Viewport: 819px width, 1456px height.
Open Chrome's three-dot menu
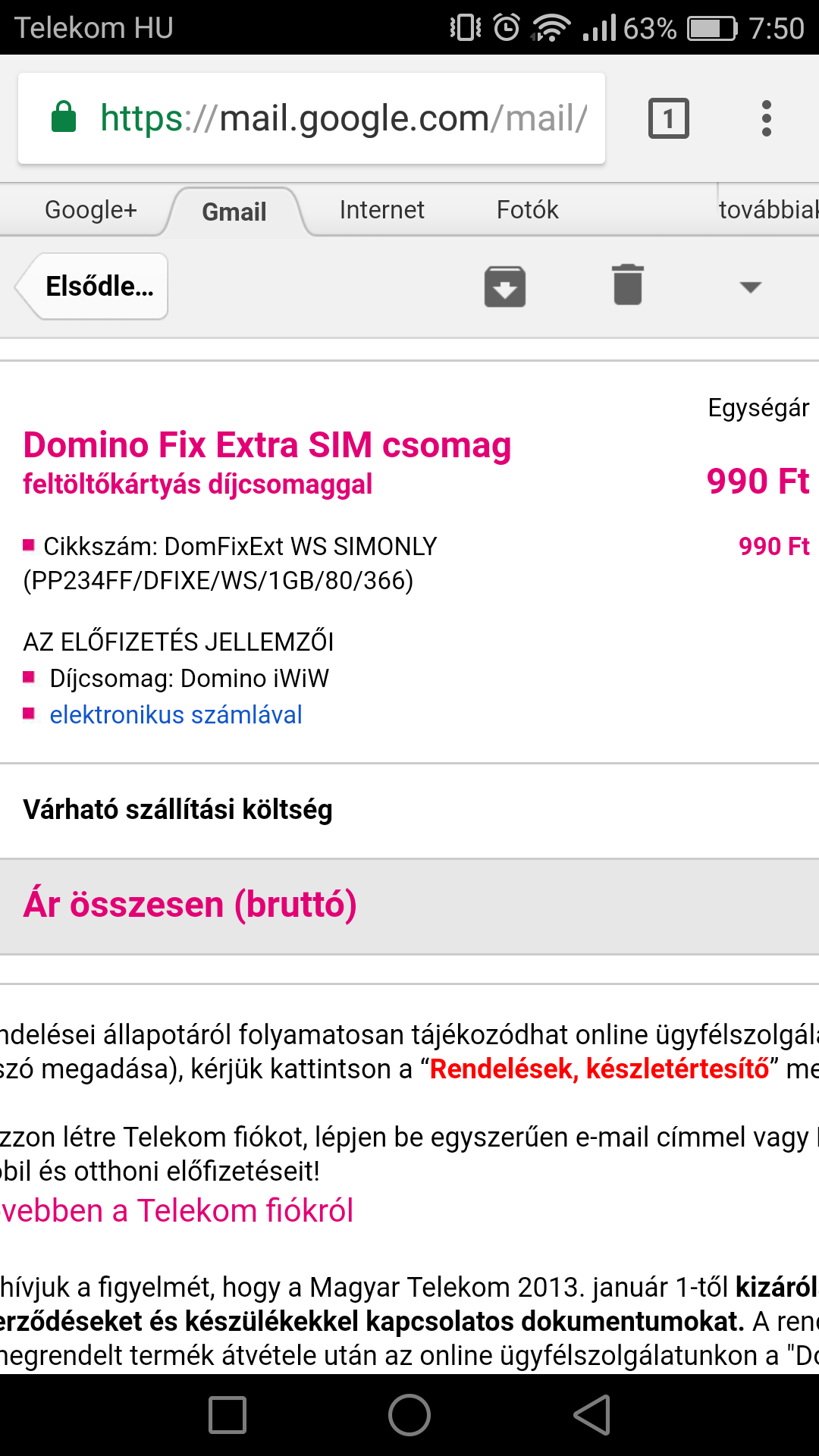767,118
